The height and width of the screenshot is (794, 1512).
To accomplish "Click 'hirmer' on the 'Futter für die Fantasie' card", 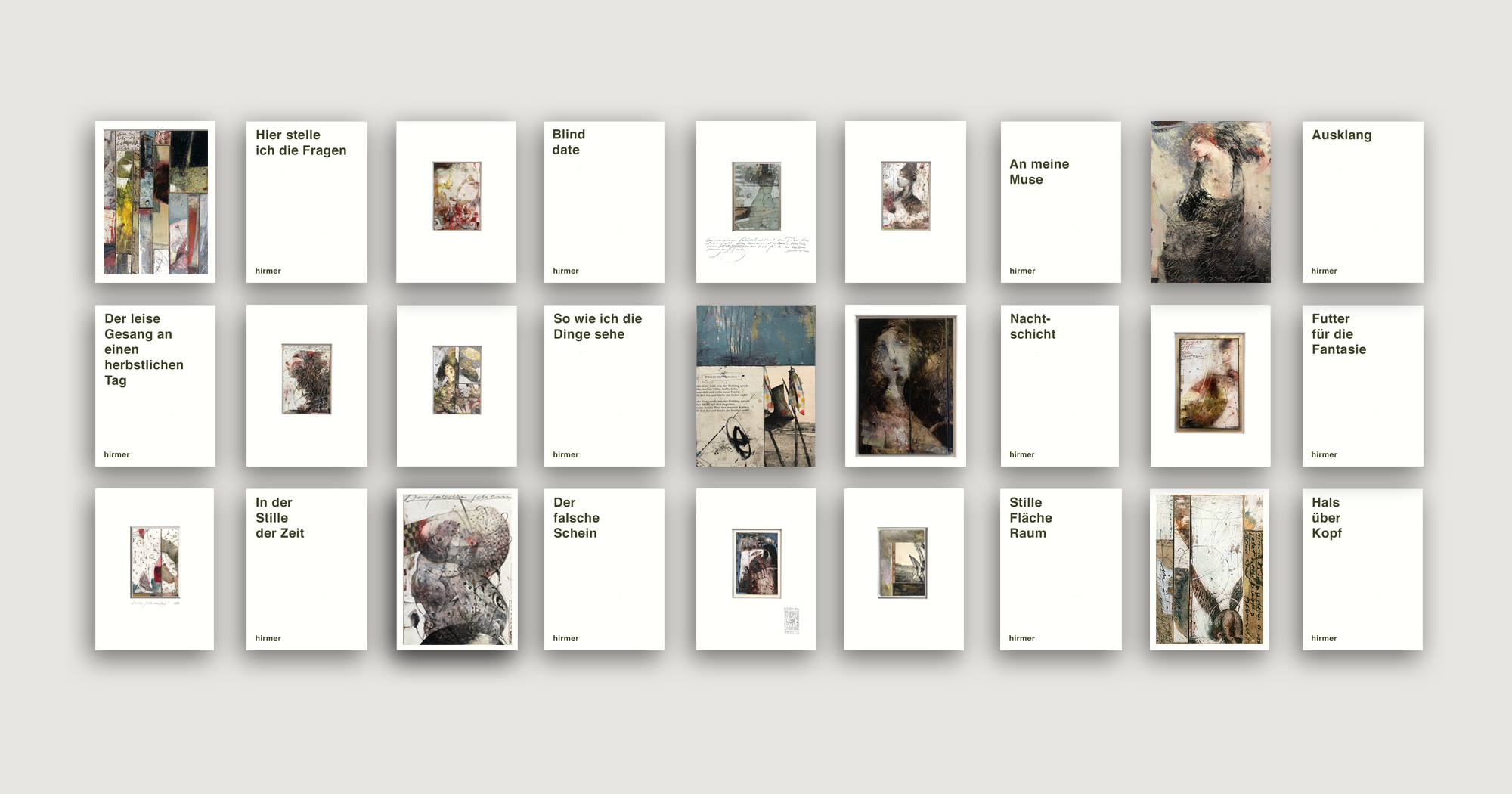I will 1324,454.
